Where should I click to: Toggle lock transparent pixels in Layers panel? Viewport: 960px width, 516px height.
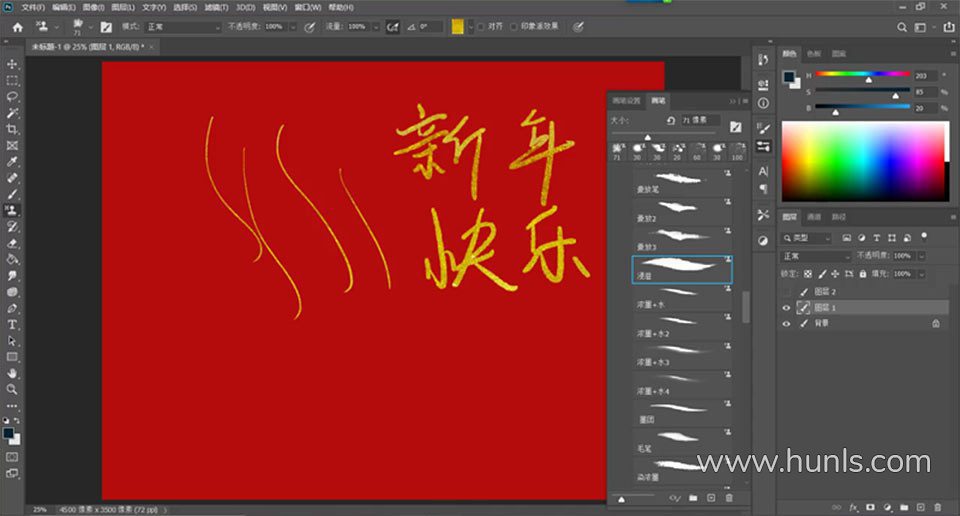(808, 274)
